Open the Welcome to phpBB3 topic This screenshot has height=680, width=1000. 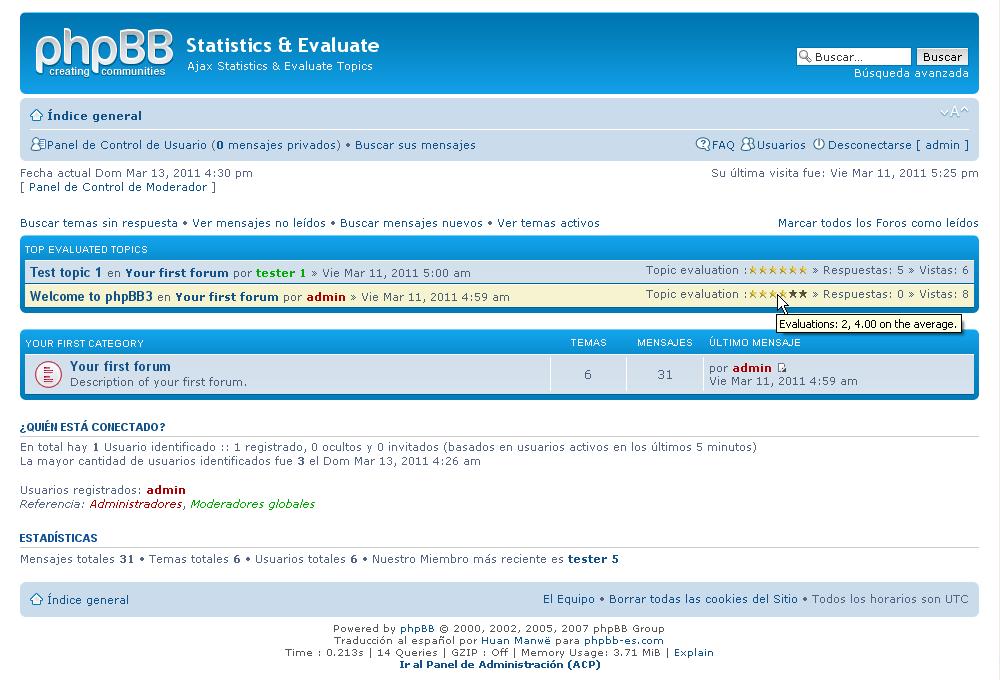(91, 296)
